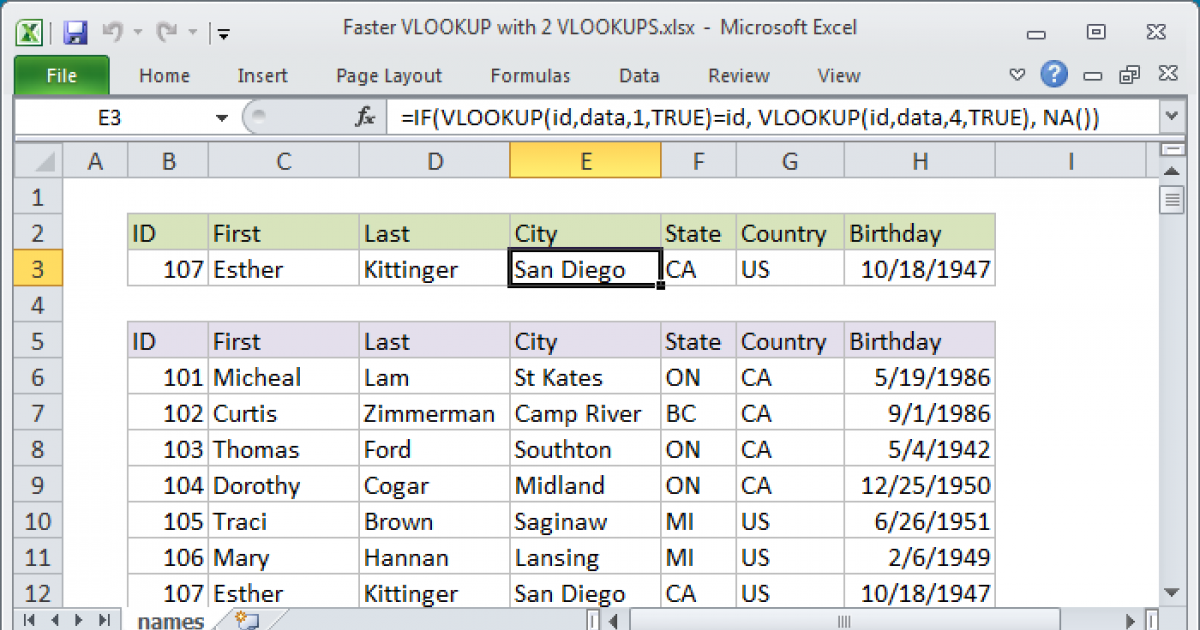Screen dimensions: 1200x630
Task: Open Customize Quick Access Toolbar dropdown
Action: pos(223,33)
